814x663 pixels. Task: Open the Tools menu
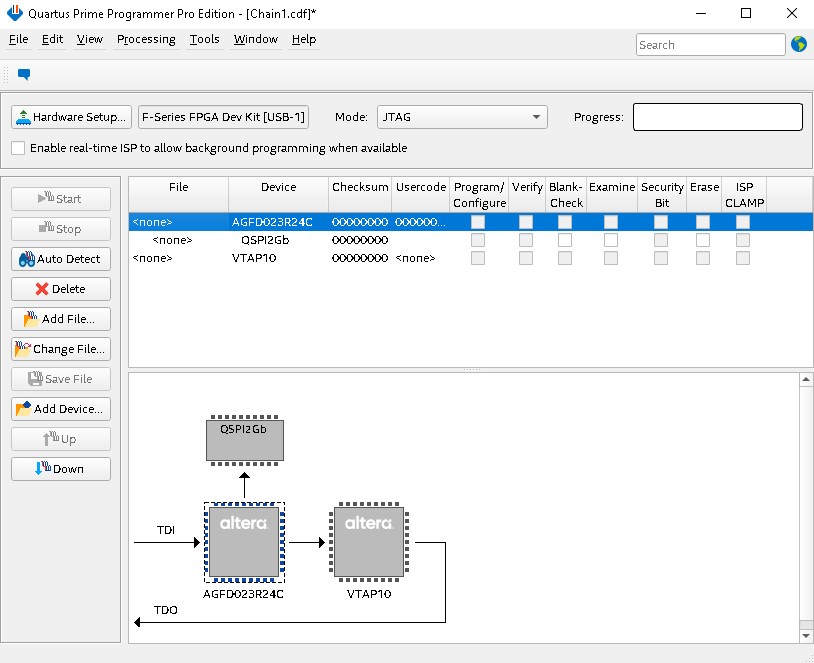click(x=204, y=39)
